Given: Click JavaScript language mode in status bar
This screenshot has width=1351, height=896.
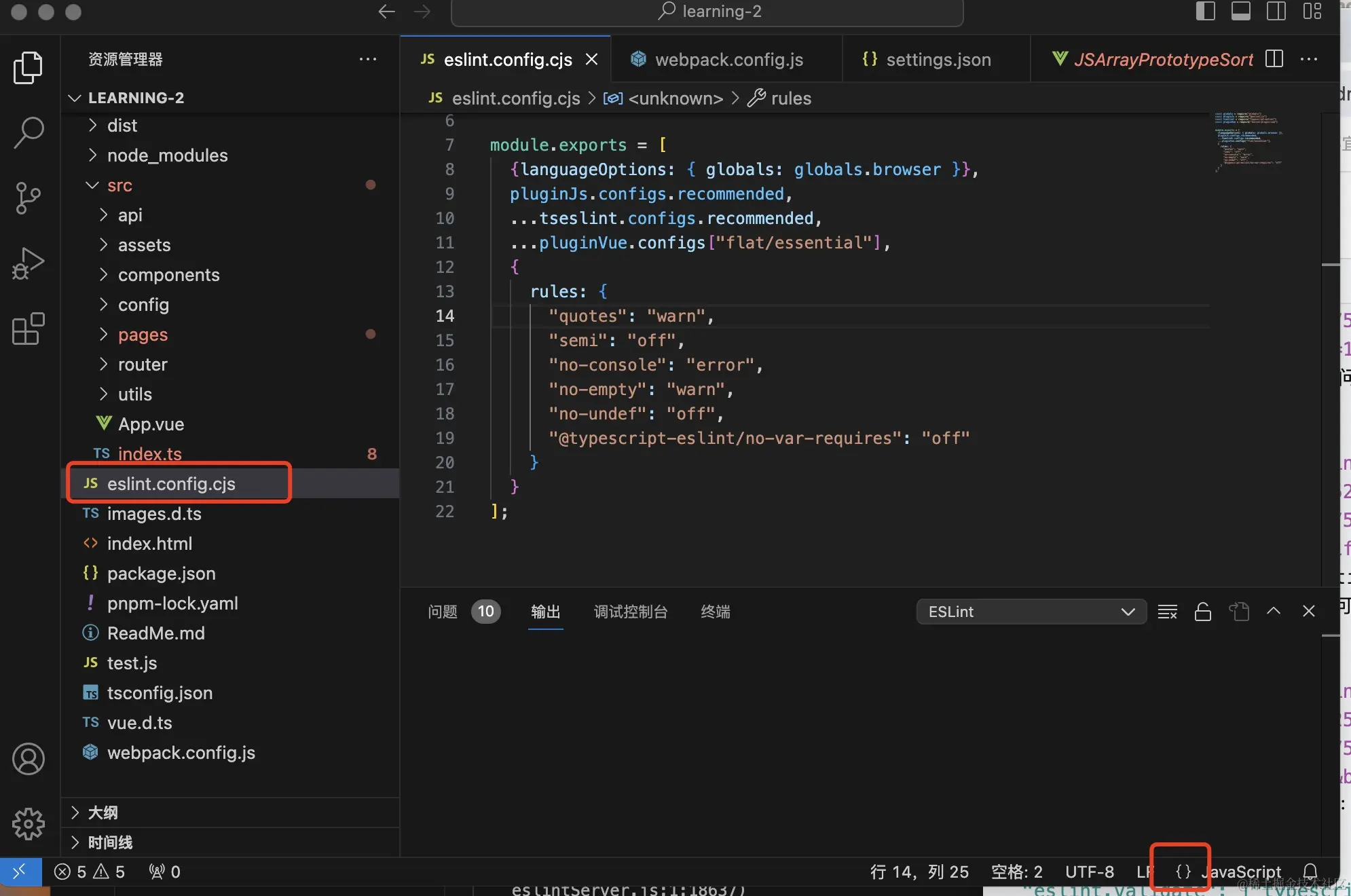Looking at the screenshot, I should [1241, 872].
